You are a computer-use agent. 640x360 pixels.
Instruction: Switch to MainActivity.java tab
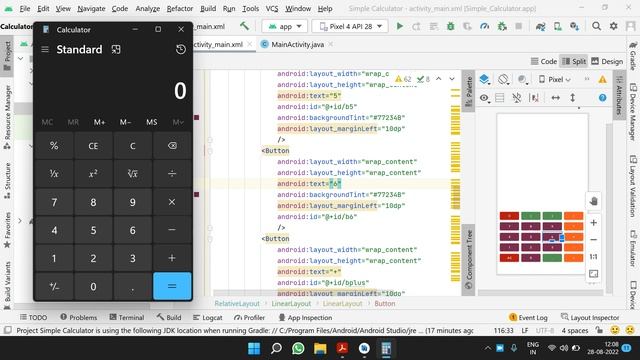[x=297, y=44]
